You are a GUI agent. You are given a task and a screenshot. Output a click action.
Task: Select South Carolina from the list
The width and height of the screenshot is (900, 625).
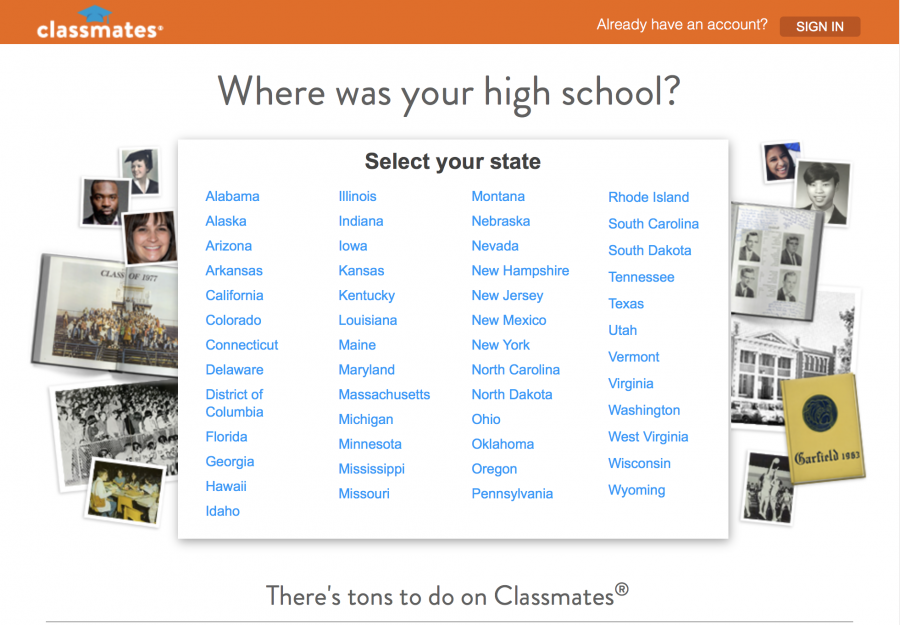pyautogui.click(x=654, y=223)
